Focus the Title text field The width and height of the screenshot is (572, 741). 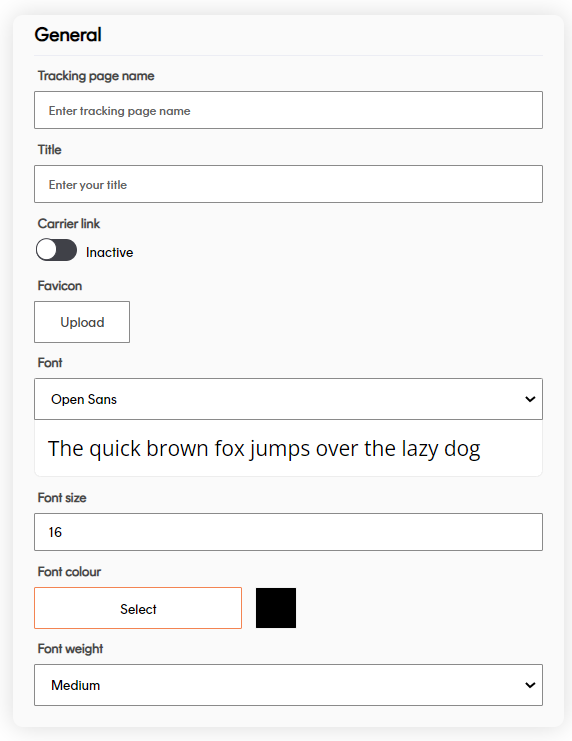(288, 184)
